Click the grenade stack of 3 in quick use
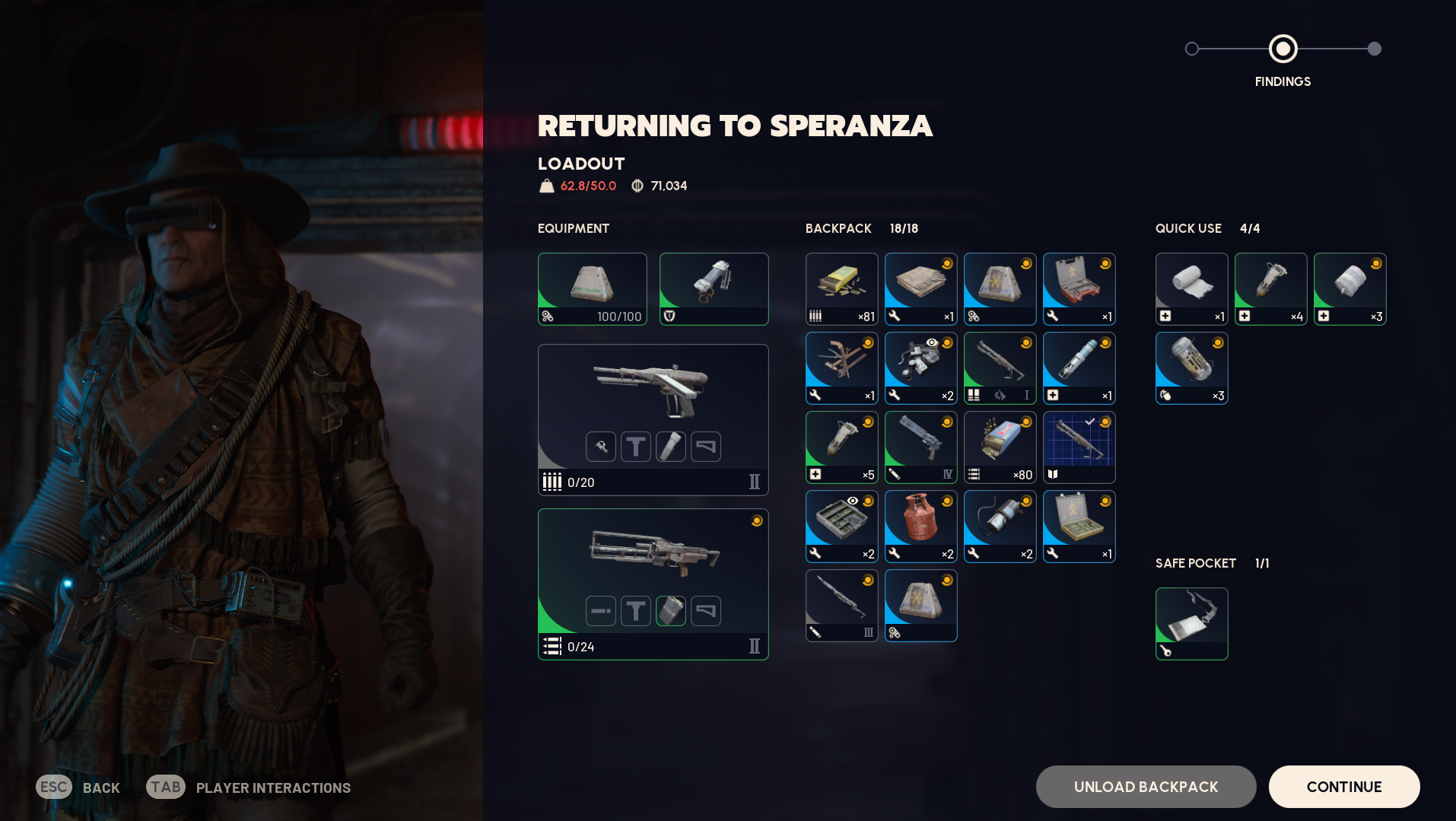 coord(1191,368)
